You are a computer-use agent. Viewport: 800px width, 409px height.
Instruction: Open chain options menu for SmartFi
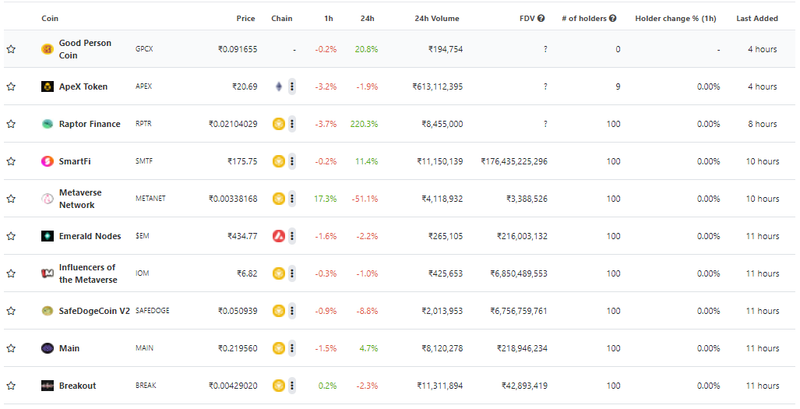pos(292,161)
